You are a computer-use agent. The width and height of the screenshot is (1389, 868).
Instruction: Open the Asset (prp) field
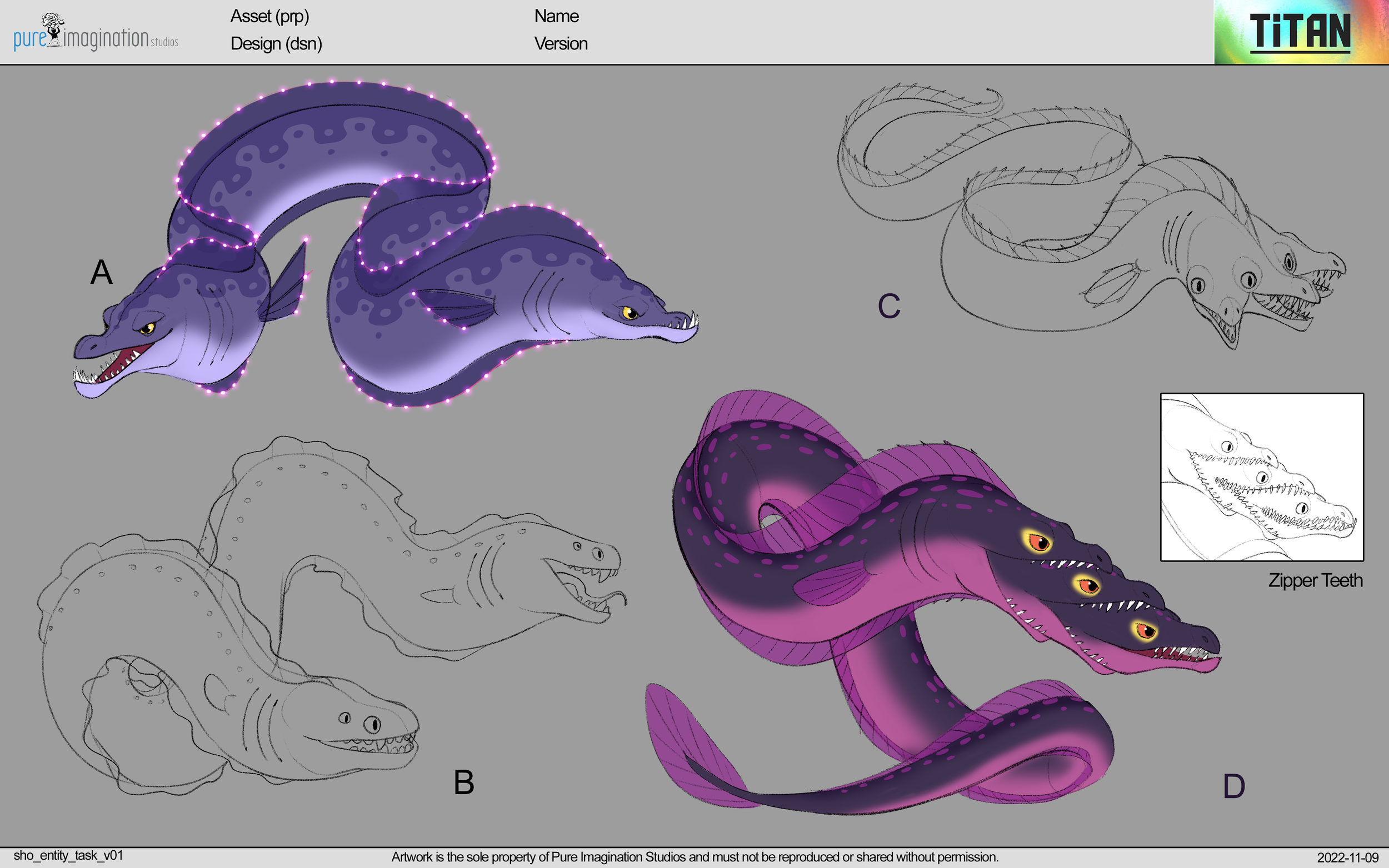pyautogui.click(x=270, y=17)
